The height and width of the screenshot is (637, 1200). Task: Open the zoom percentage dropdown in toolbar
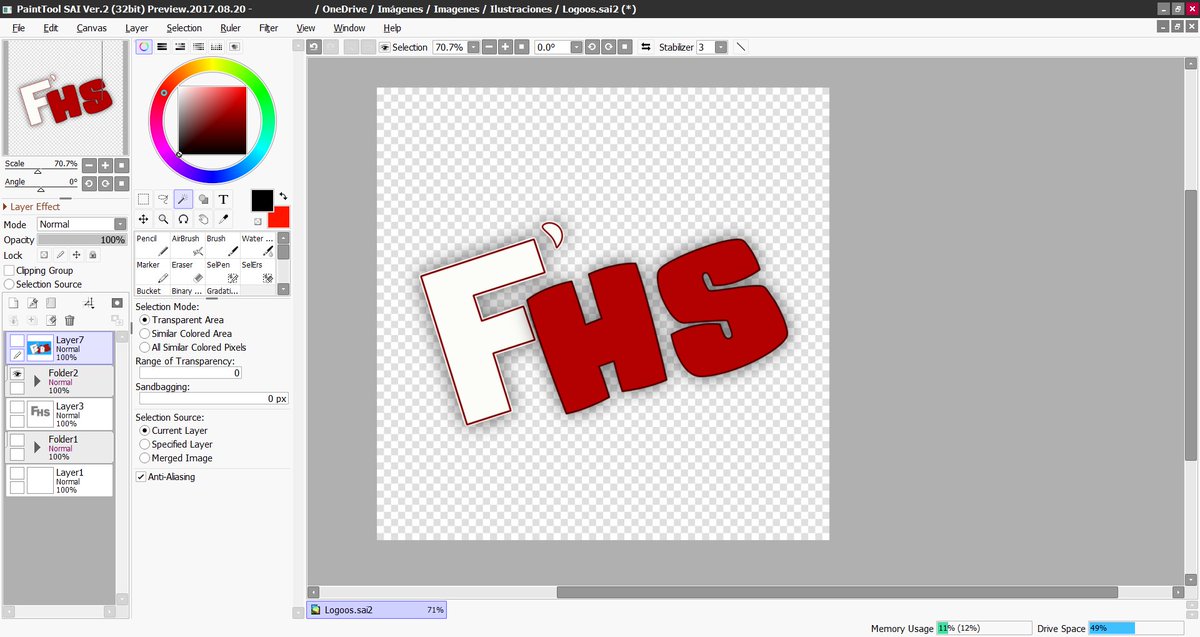[x=472, y=47]
